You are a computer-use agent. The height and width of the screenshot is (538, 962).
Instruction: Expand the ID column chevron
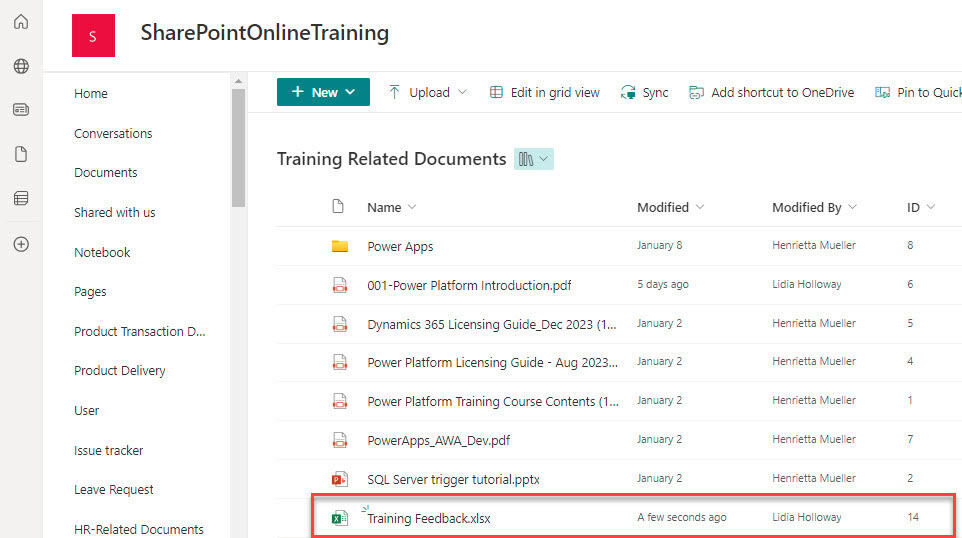pos(931,207)
